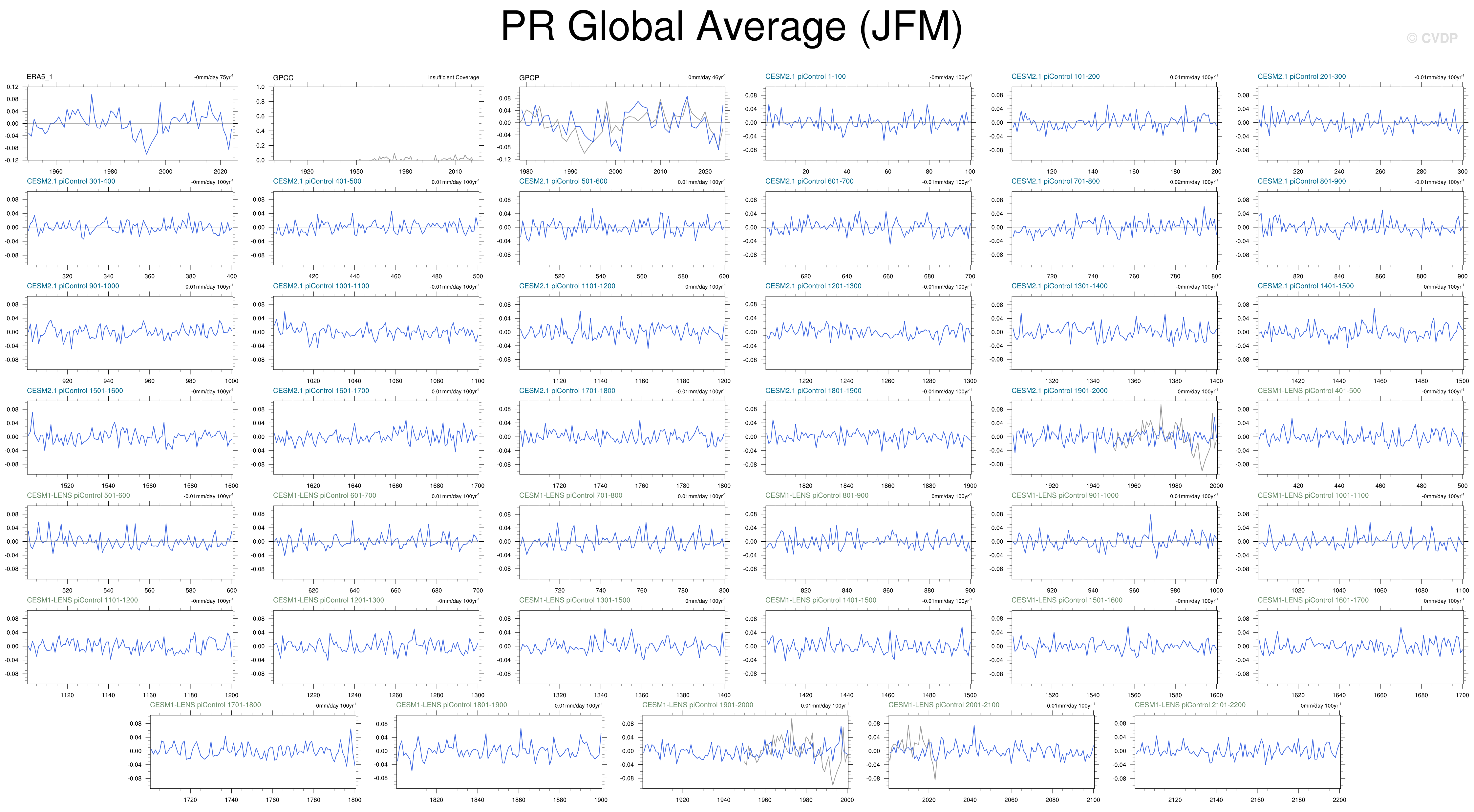Select the CESM1-LENS piControl 901-1000 plot
The height and width of the screenshot is (812, 1474).
pyautogui.click(x=1114, y=542)
